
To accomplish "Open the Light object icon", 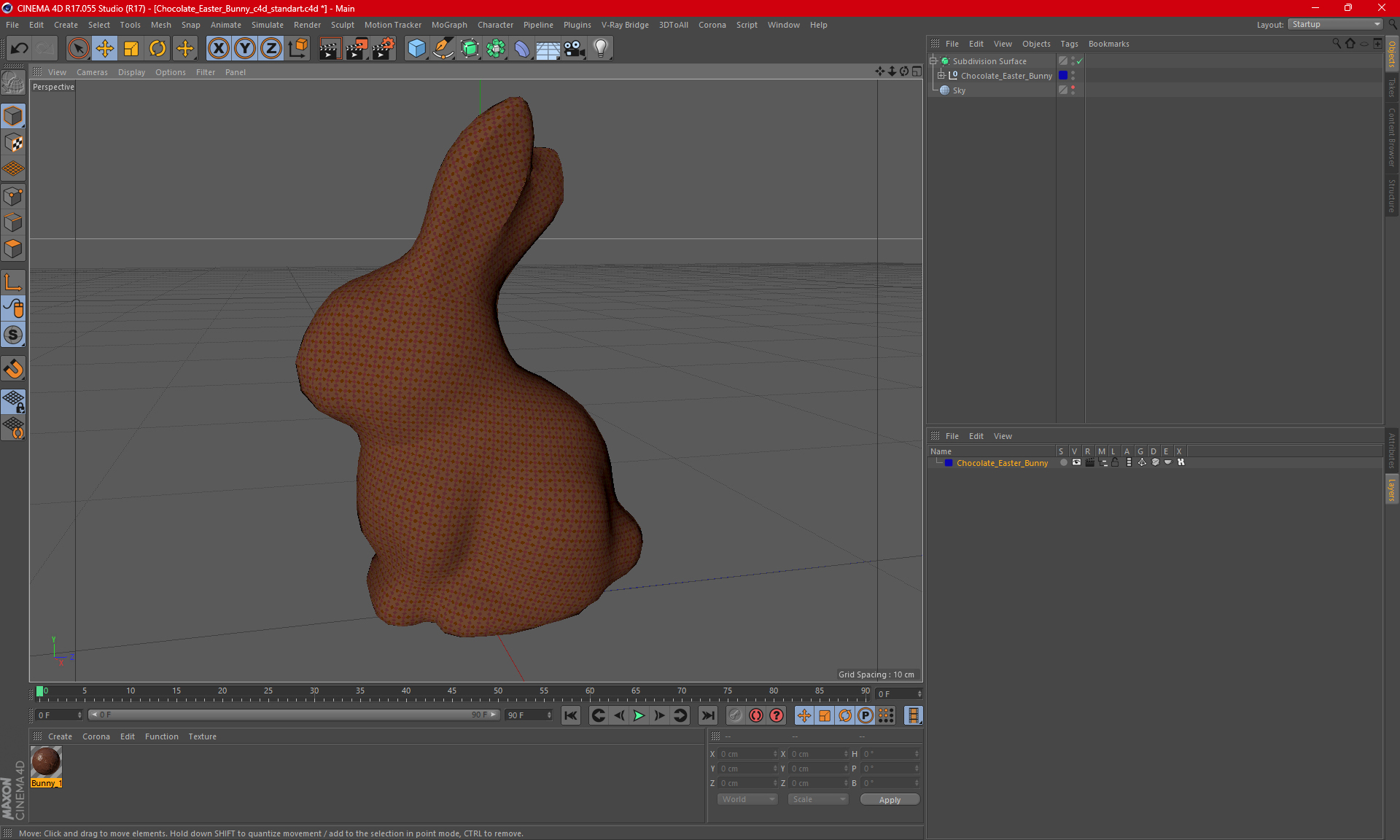I will 600,49.
